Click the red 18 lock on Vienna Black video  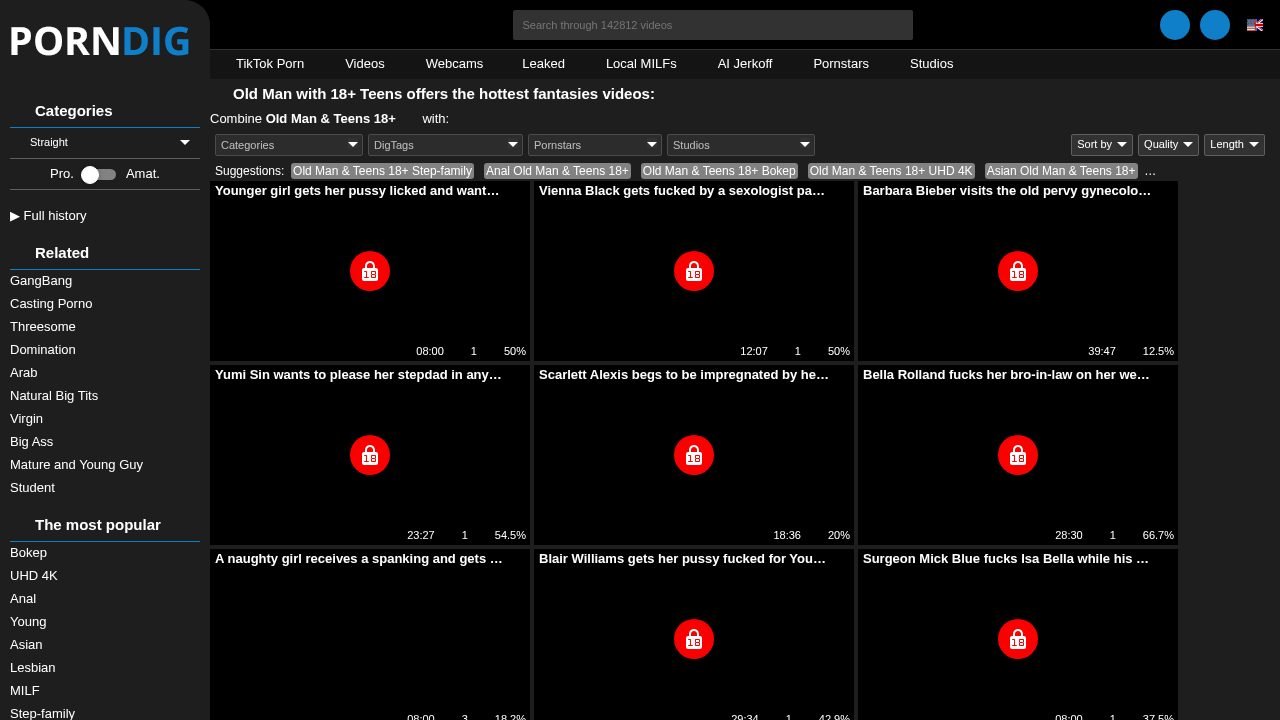694,271
